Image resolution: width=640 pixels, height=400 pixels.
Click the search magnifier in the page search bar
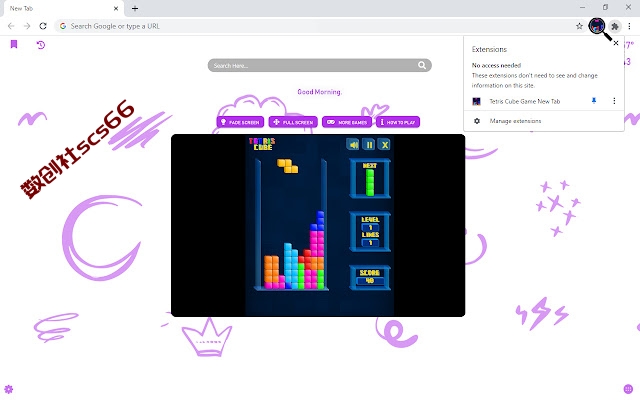(x=422, y=65)
